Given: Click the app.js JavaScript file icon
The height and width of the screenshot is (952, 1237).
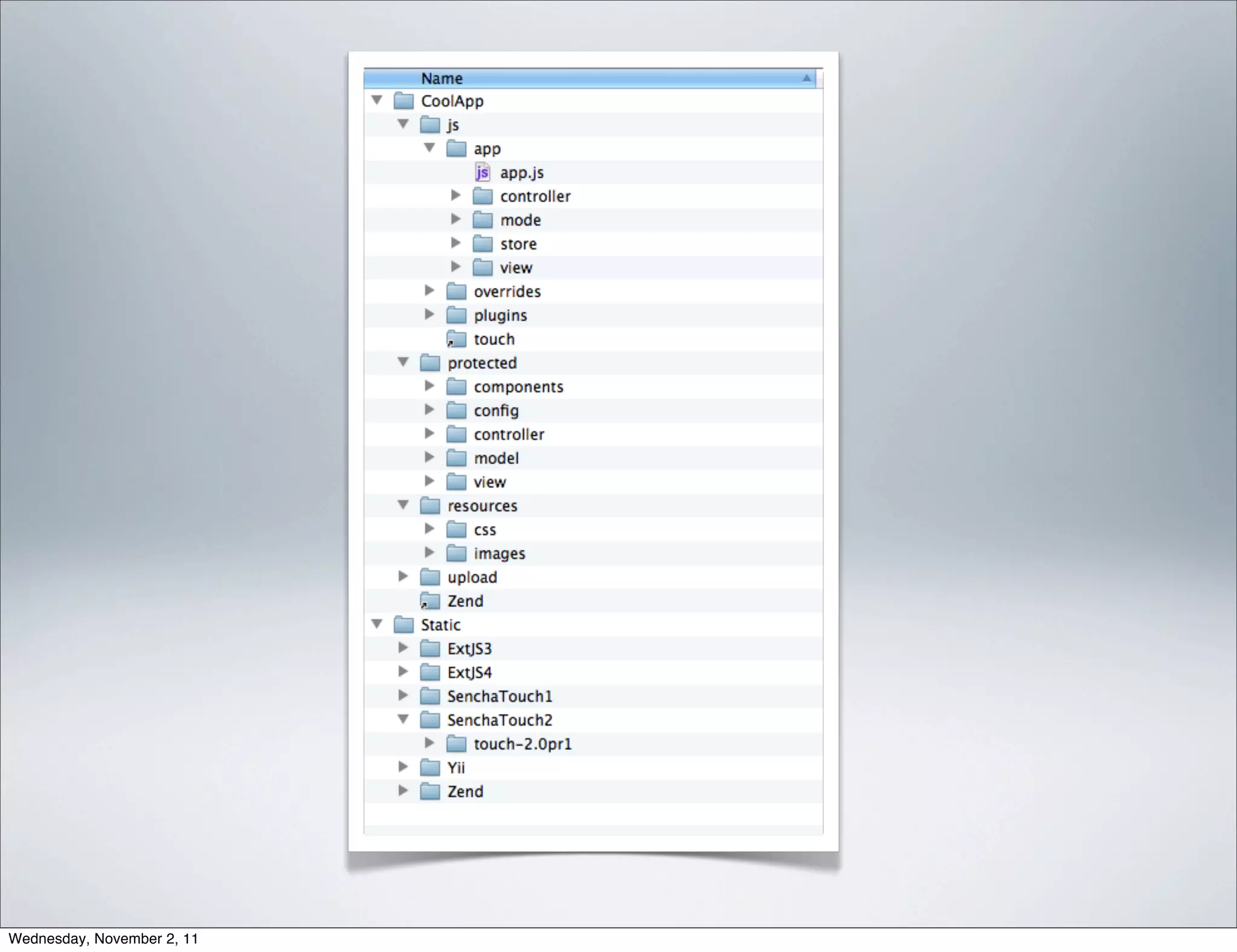Looking at the screenshot, I should tap(482, 173).
